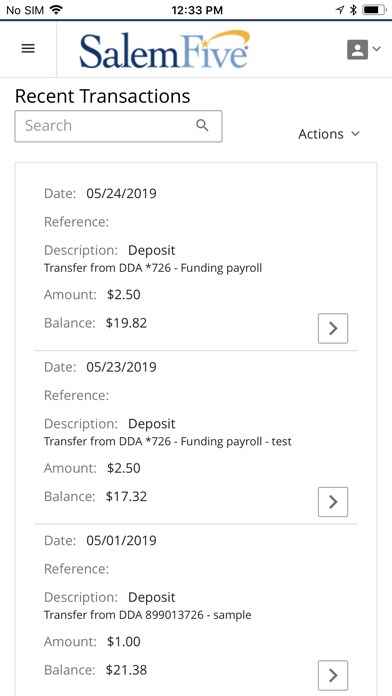Tap the 12:33 PM clock in status bar

[197, 10]
